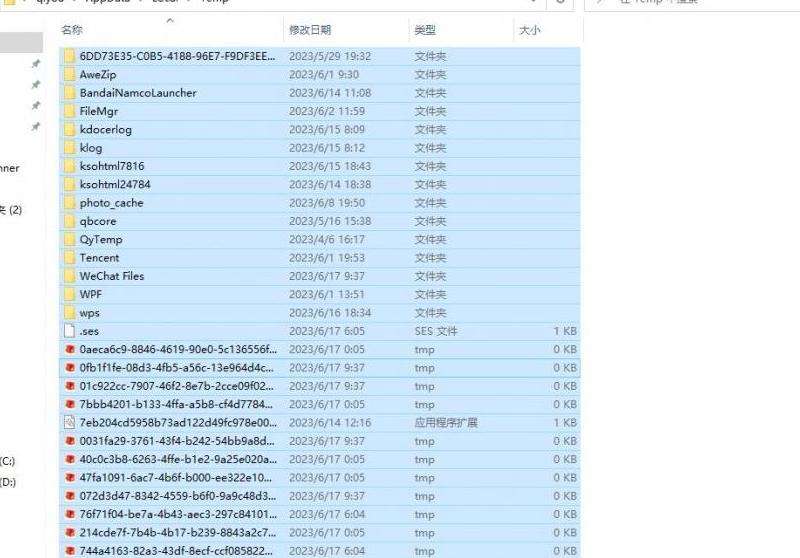Sort files by 名称 column header
The width and height of the screenshot is (800, 558).
[x=72, y=31]
